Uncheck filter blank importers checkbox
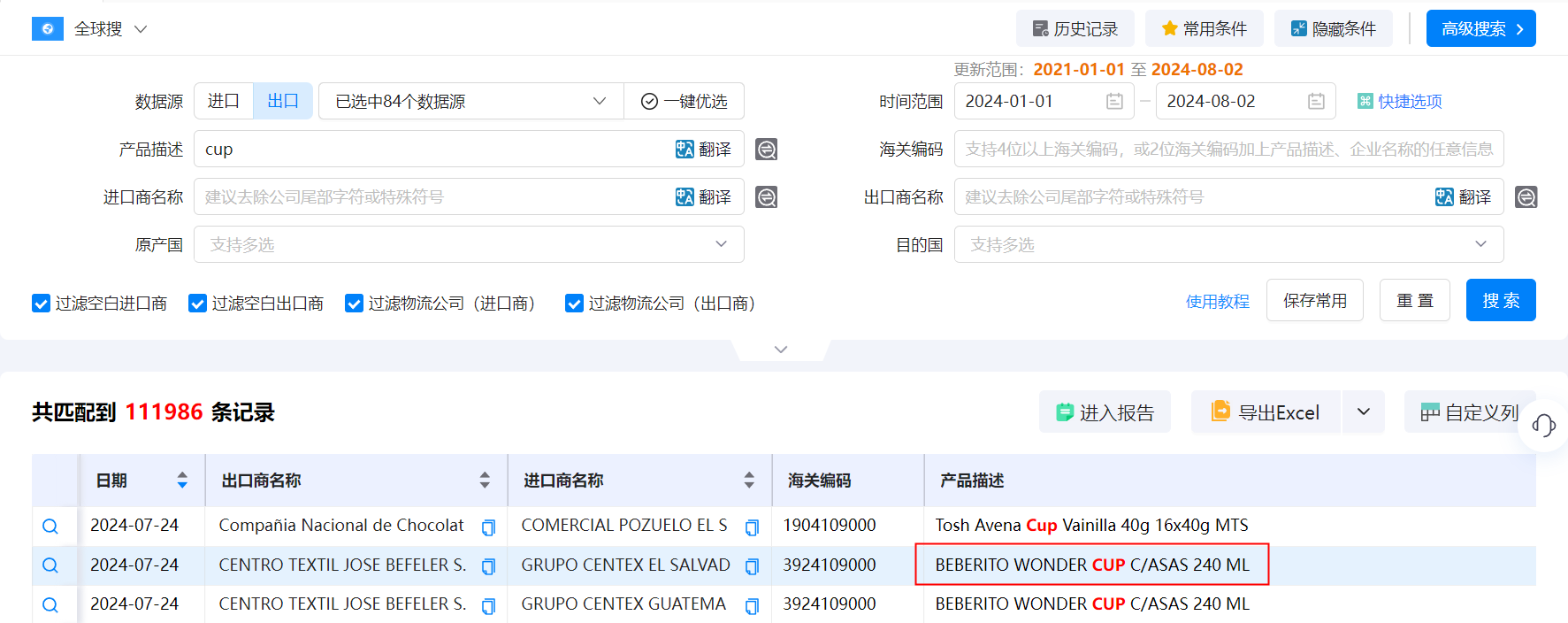 click(x=41, y=304)
